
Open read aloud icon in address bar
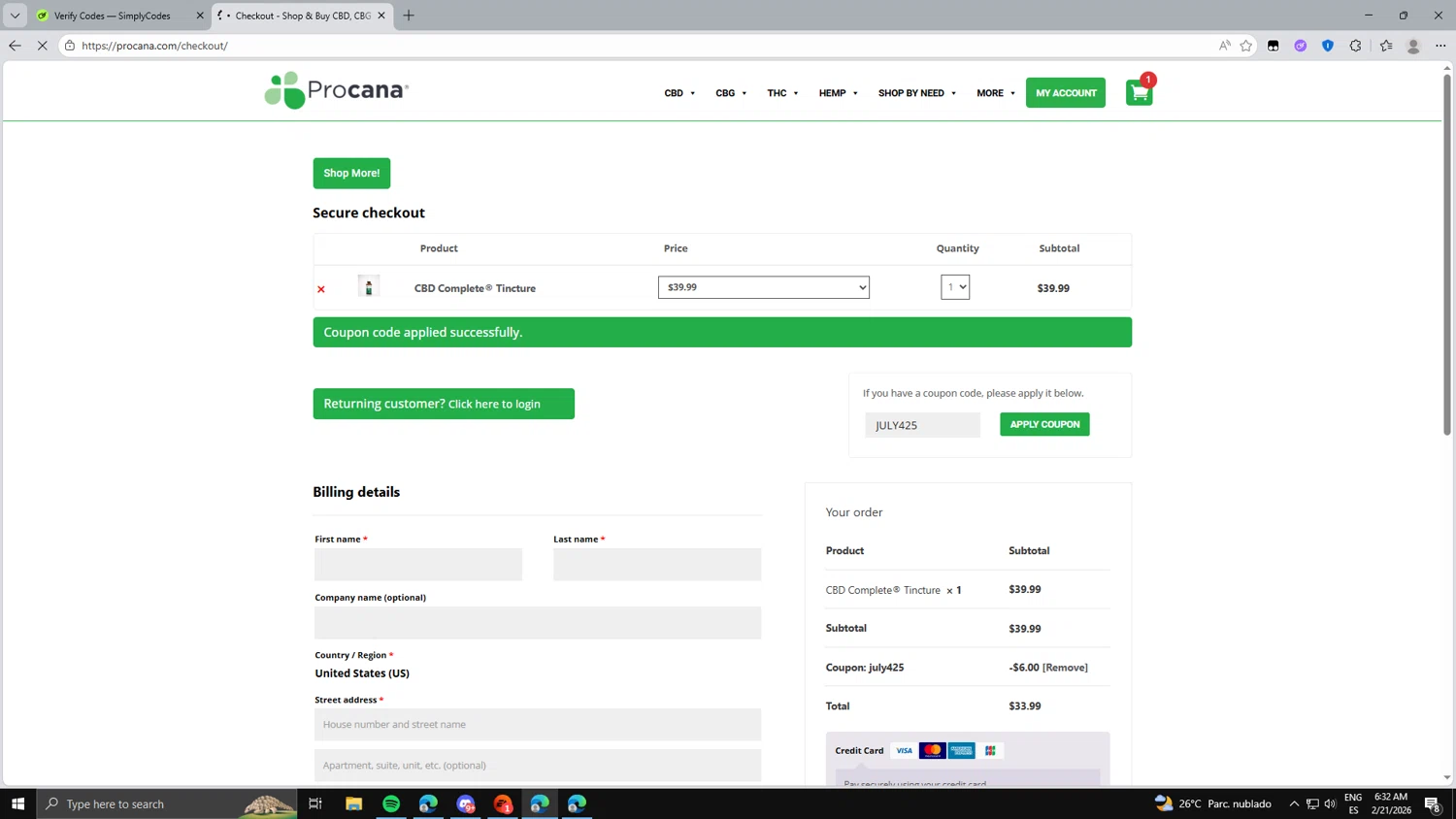click(x=1224, y=46)
